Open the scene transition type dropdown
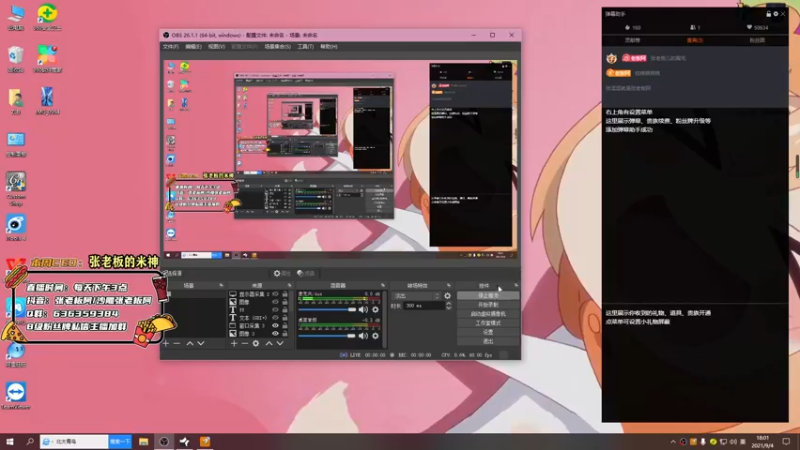The image size is (800, 450). coord(416,296)
